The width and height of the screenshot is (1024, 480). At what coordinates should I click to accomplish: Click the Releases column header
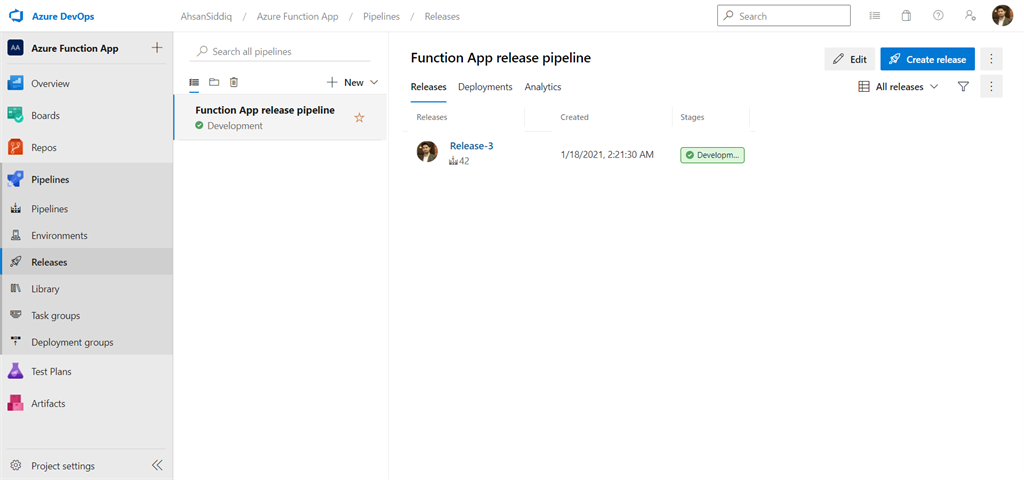point(432,117)
